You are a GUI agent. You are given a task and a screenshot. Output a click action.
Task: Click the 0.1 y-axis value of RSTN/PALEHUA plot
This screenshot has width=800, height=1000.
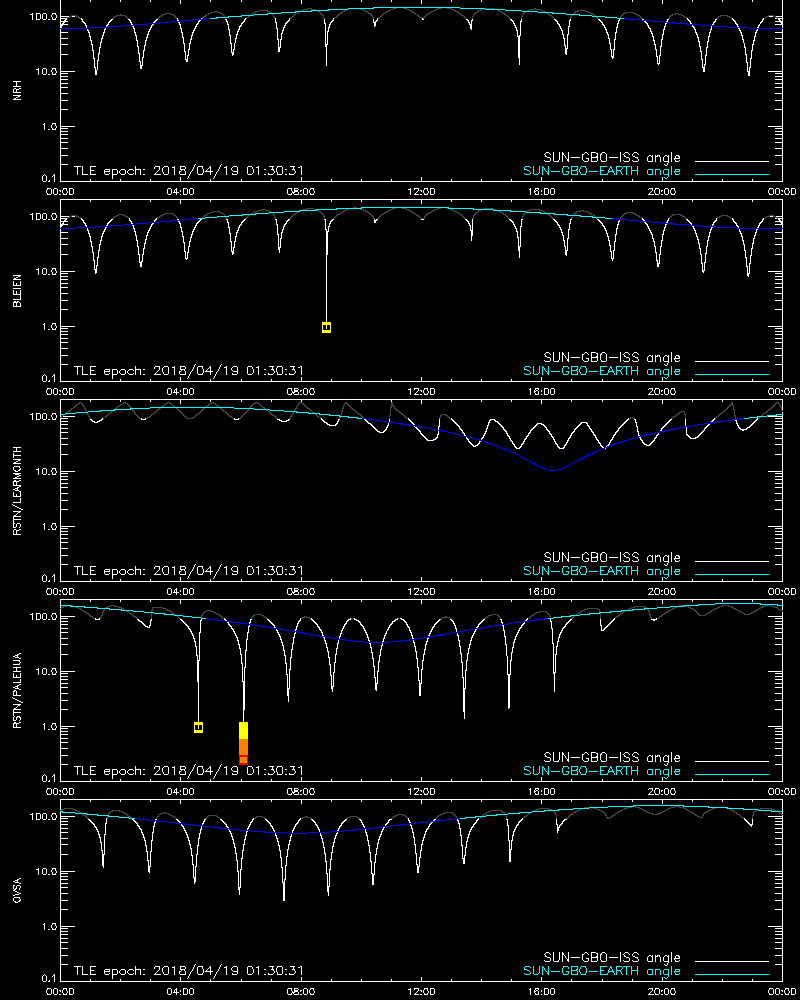48,777
